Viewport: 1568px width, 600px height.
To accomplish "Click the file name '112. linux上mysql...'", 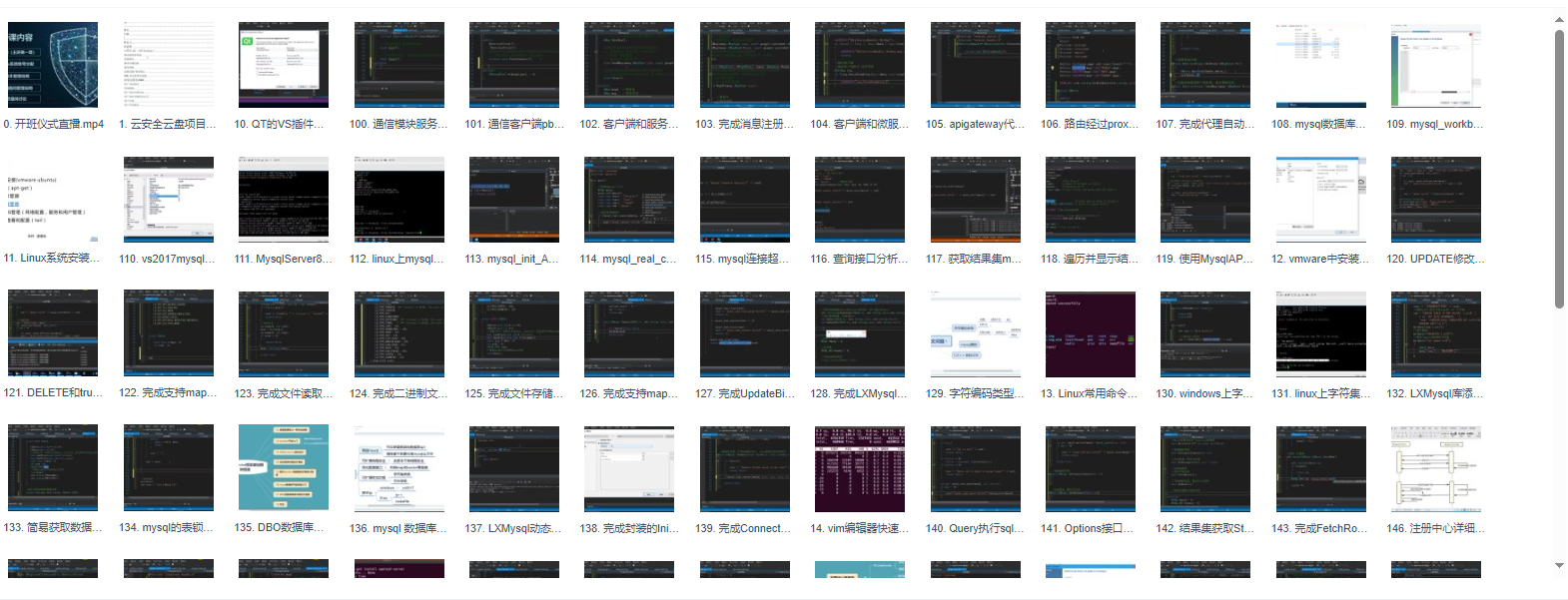I will point(398,260).
